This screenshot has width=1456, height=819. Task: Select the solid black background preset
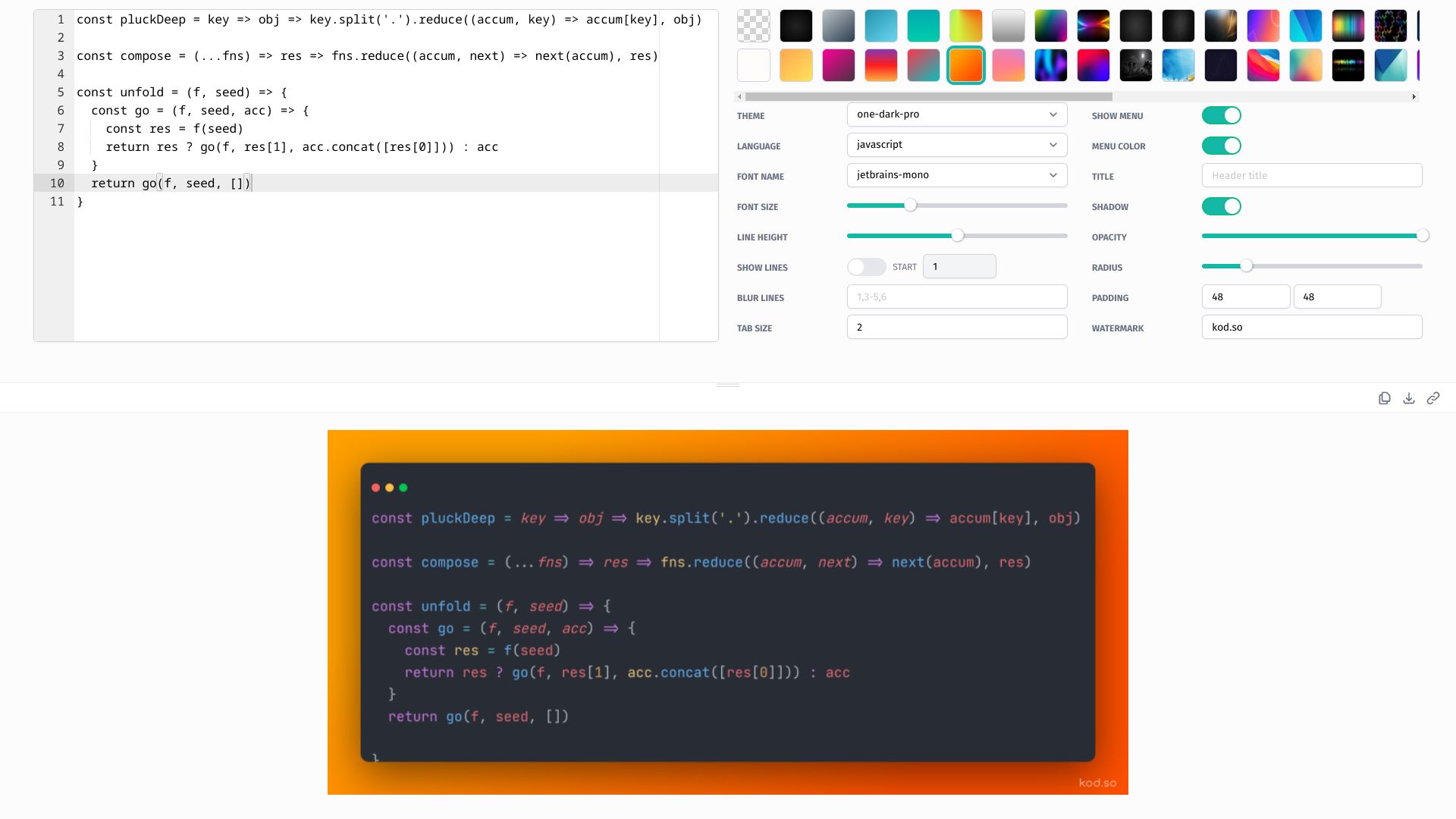pos(796,25)
